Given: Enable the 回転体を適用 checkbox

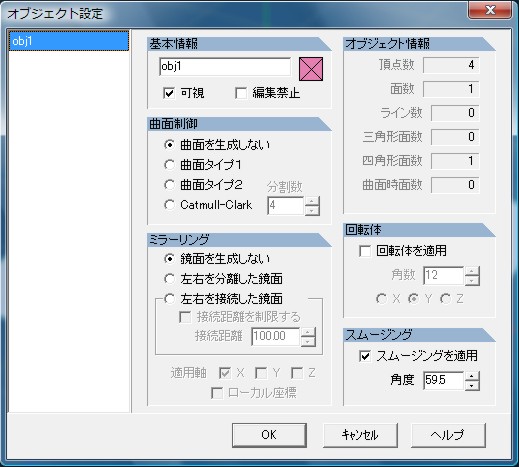Looking at the screenshot, I should pos(365,251).
